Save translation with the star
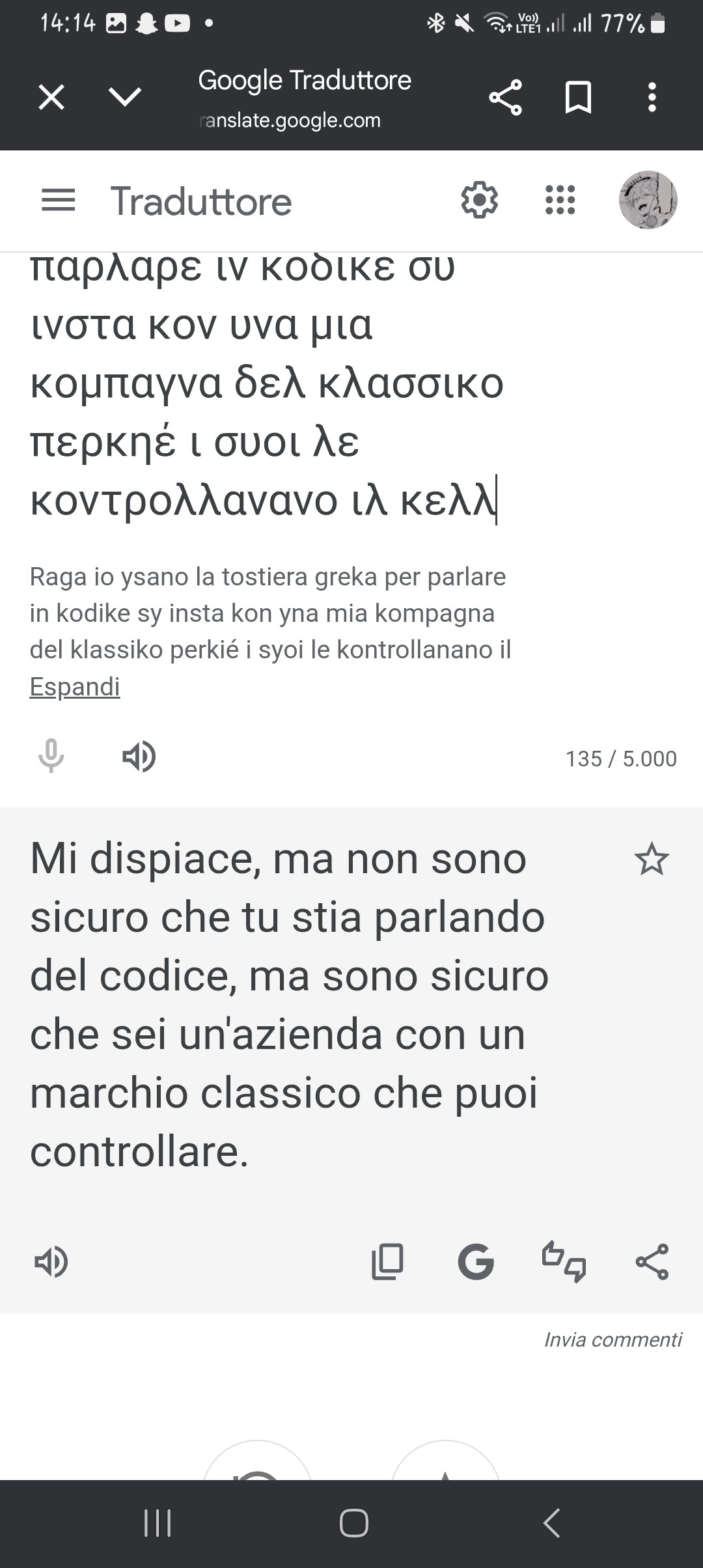The image size is (703, 1568). (651, 859)
